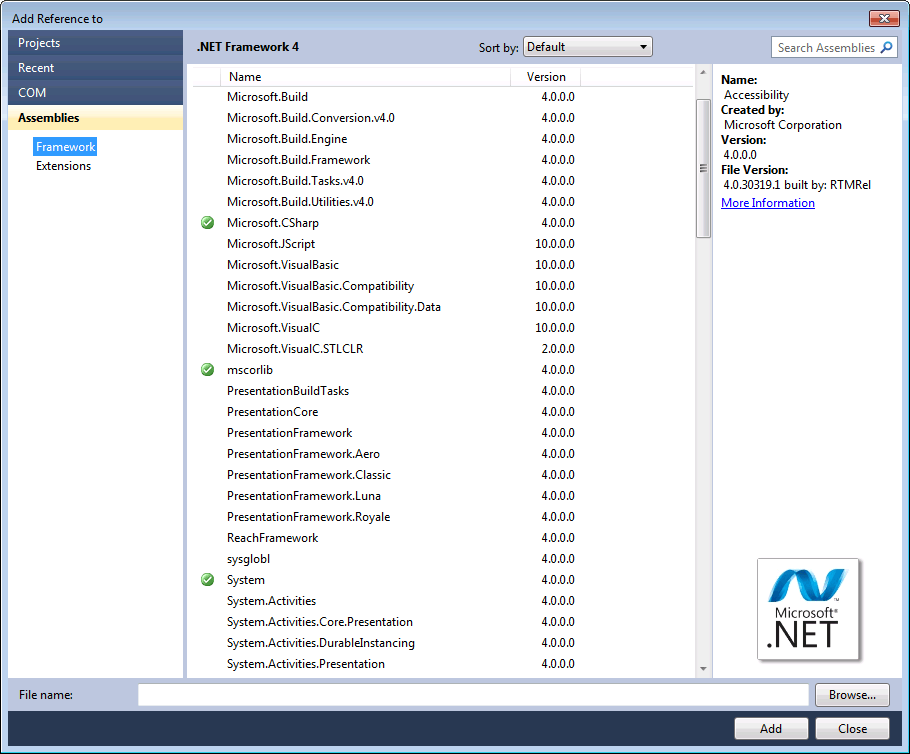Select Microsoft.JScript assembly
Image resolution: width=910 pixels, height=754 pixels.
(270, 244)
